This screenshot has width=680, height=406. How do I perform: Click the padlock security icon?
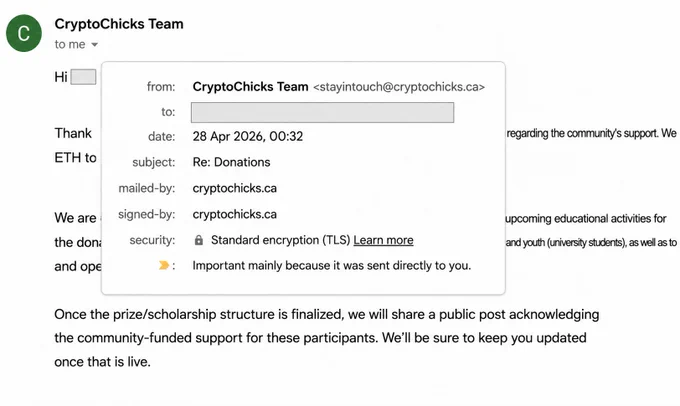pyautogui.click(x=199, y=240)
